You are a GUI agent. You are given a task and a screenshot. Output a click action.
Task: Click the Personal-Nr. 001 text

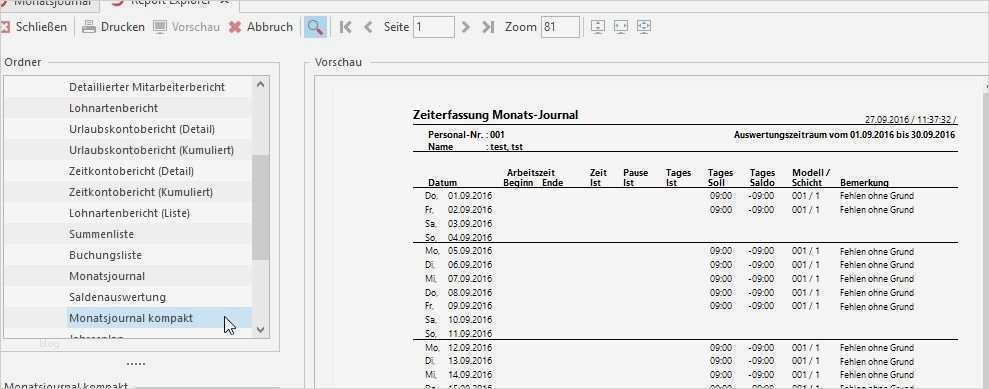click(466, 135)
